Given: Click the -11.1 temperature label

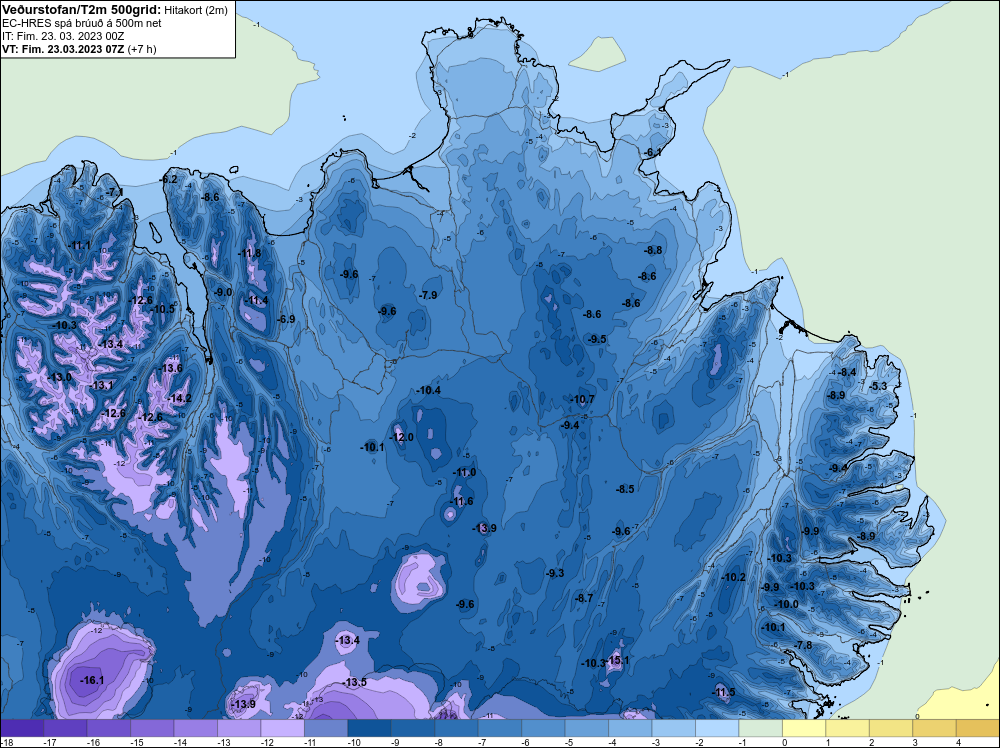Looking at the screenshot, I should [x=79, y=245].
